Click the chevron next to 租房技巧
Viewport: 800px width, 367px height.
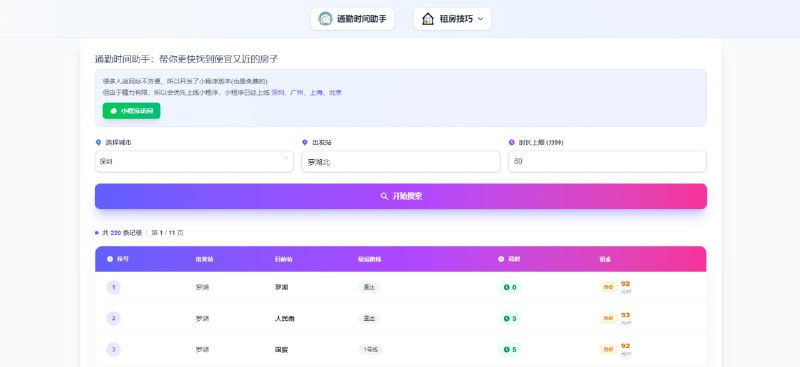pyautogui.click(x=480, y=19)
